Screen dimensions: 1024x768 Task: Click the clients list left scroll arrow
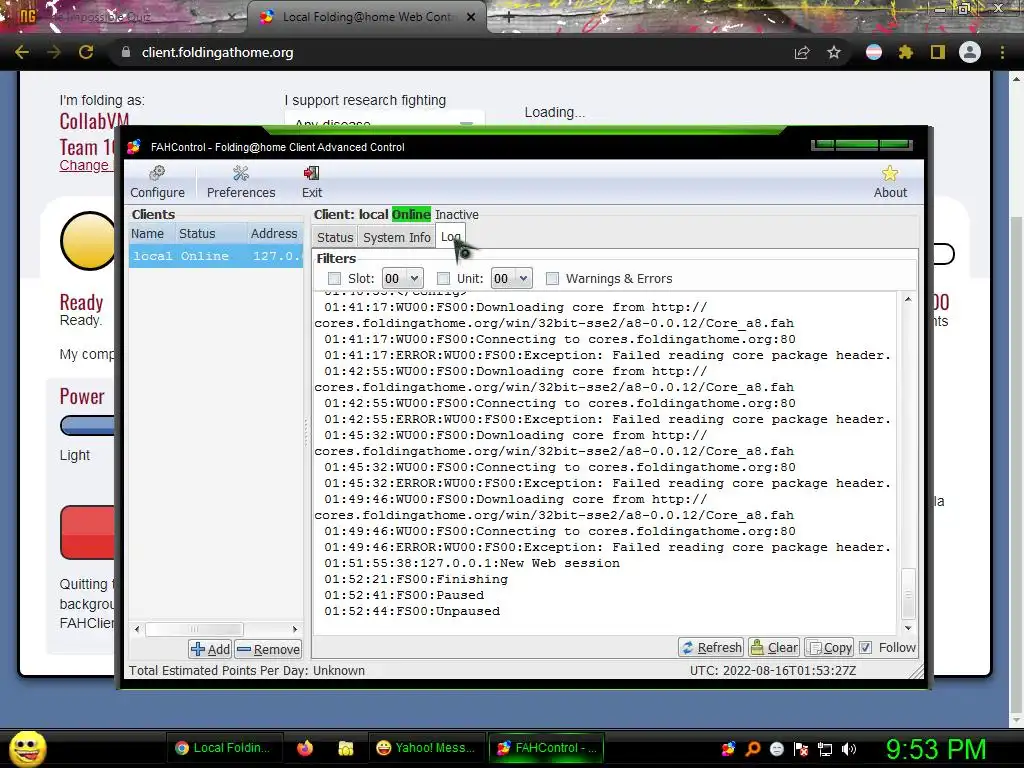pos(136,629)
